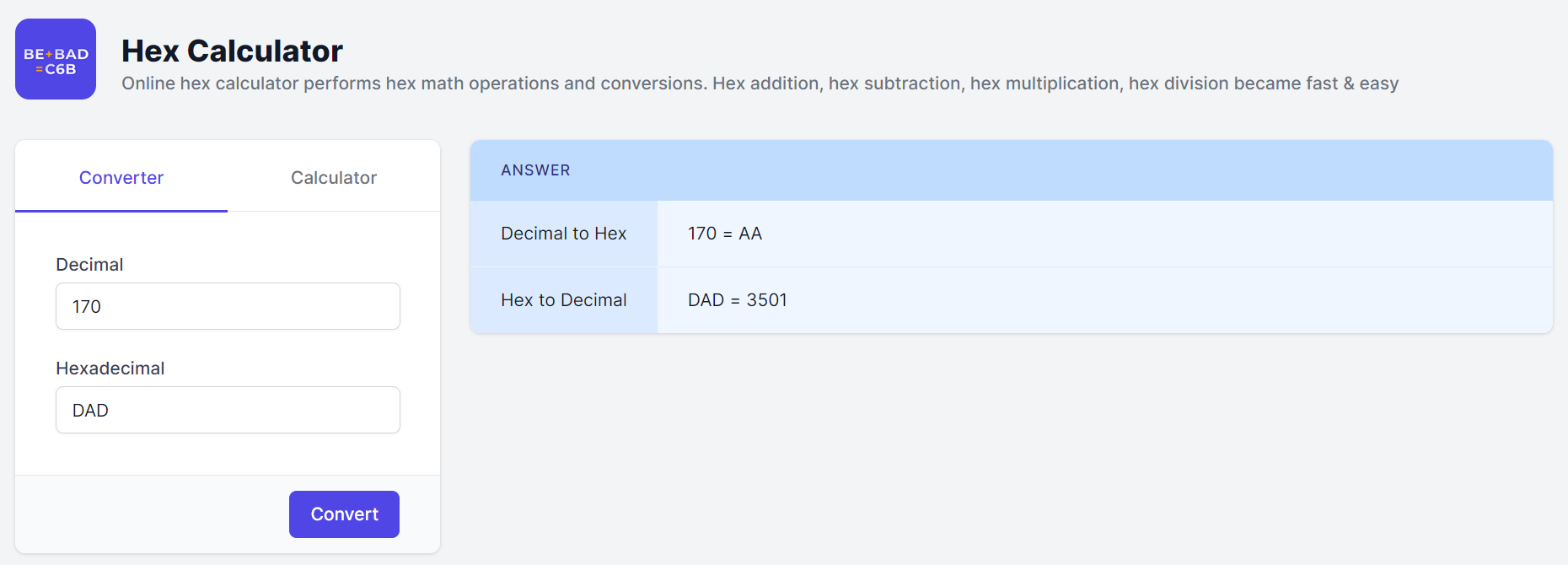Click the AA hex value in the answer
The width and height of the screenshot is (1568, 565).
pos(750,234)
